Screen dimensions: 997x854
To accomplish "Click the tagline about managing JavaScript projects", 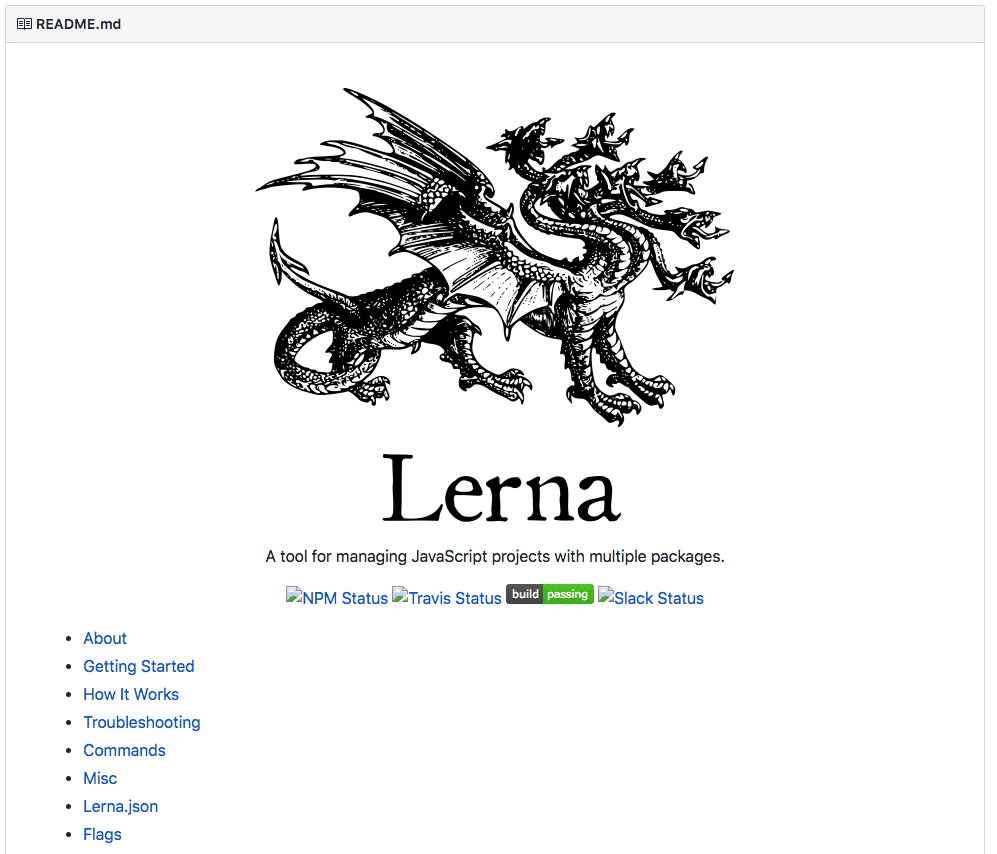I will pos(495,556).
